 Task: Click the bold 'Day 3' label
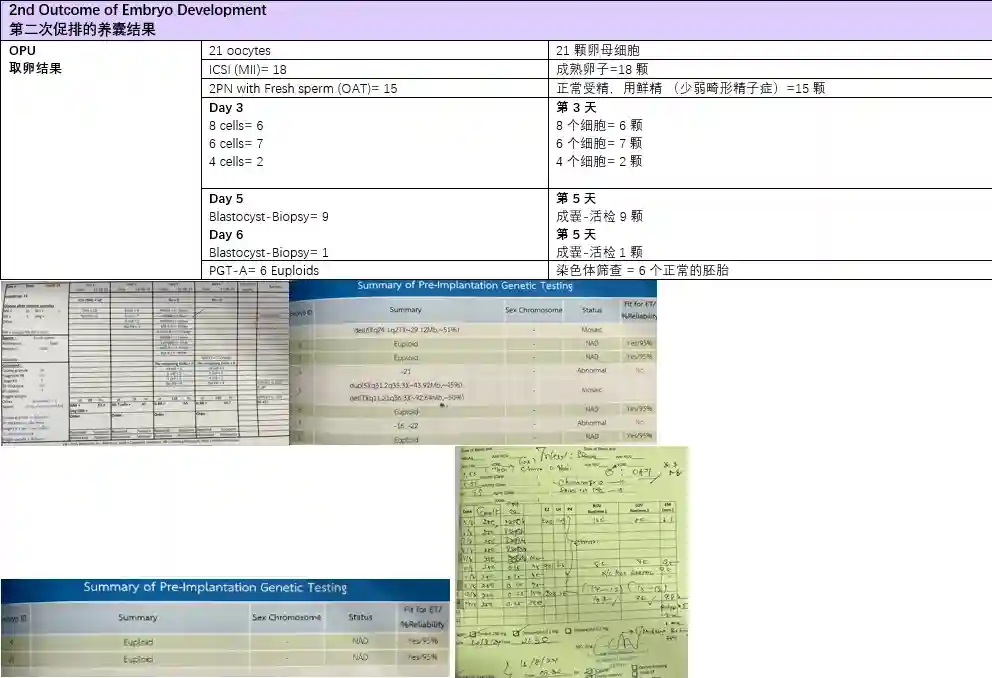(226, 108)
